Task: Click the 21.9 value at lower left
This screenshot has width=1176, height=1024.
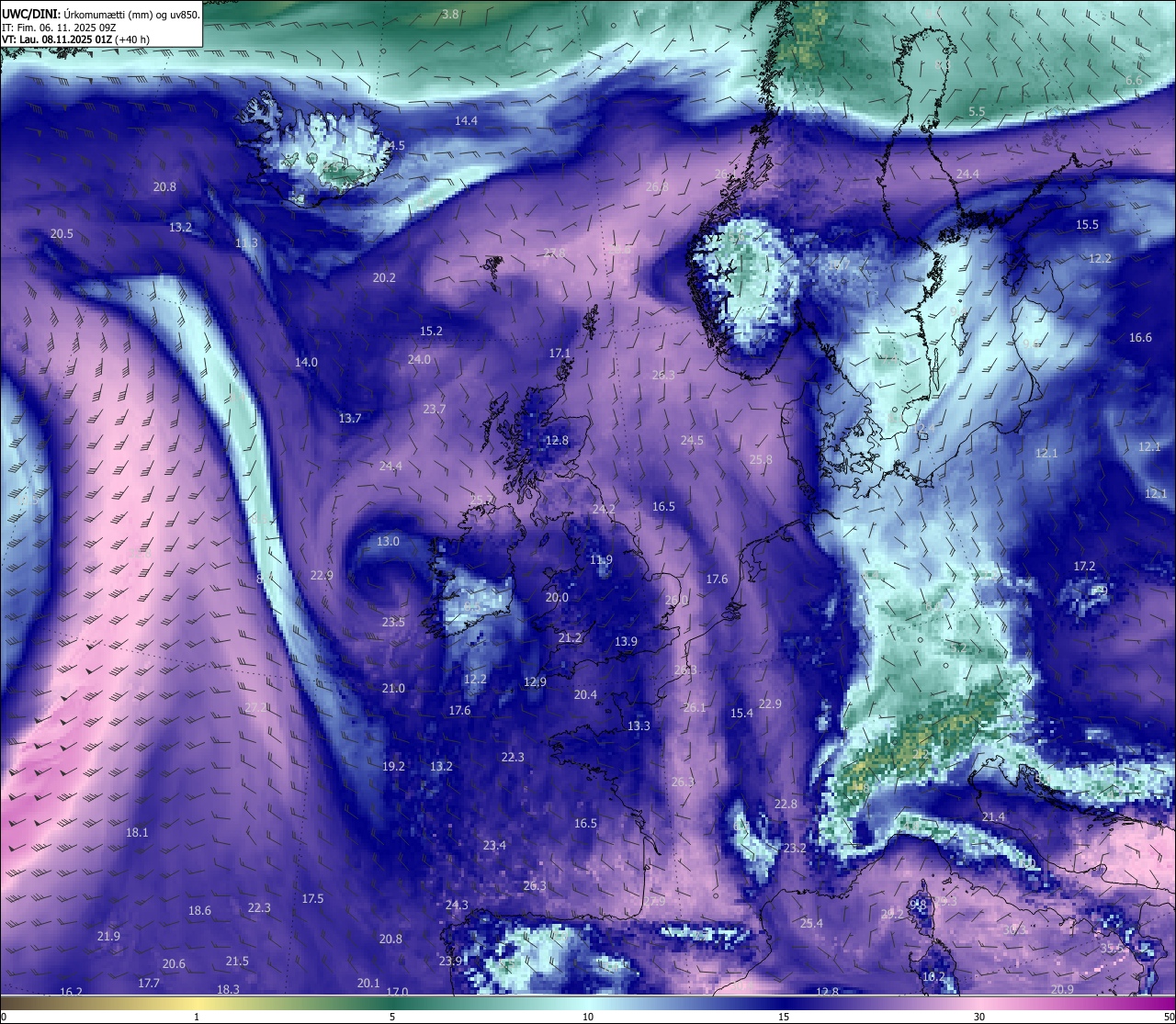Action: (108, 937)
